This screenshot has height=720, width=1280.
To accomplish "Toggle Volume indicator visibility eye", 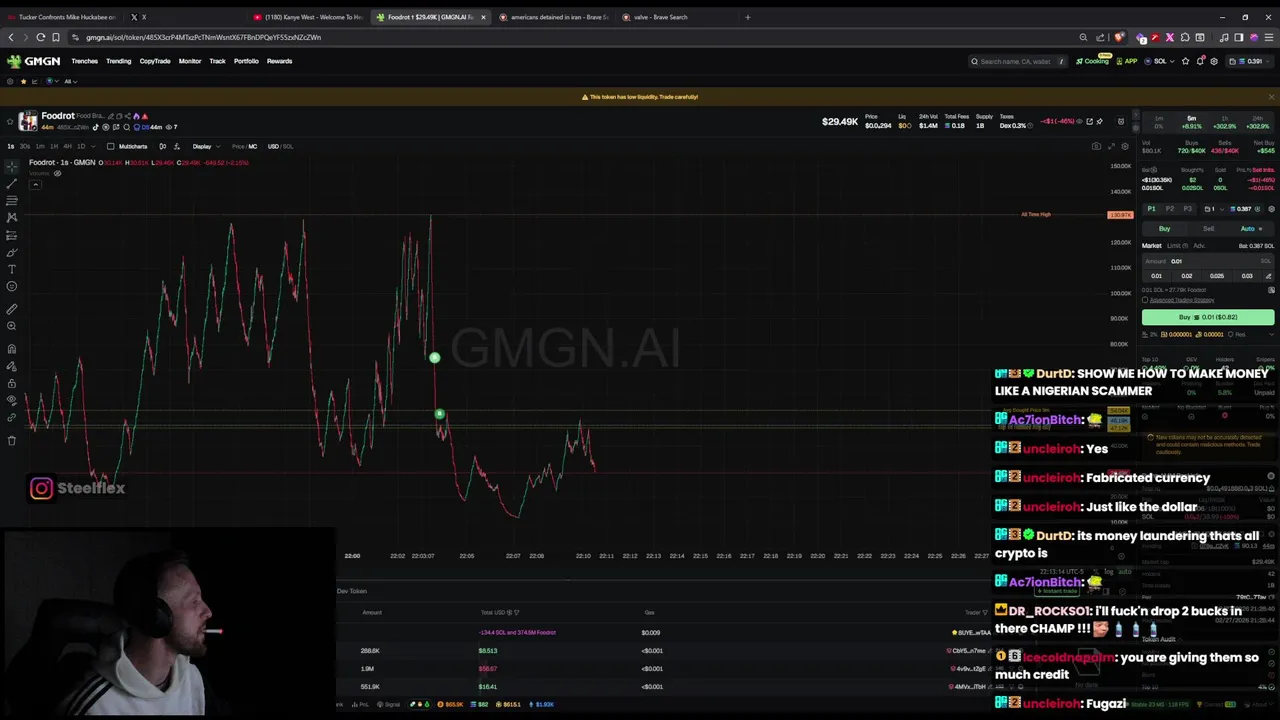I will coord(57,173).
